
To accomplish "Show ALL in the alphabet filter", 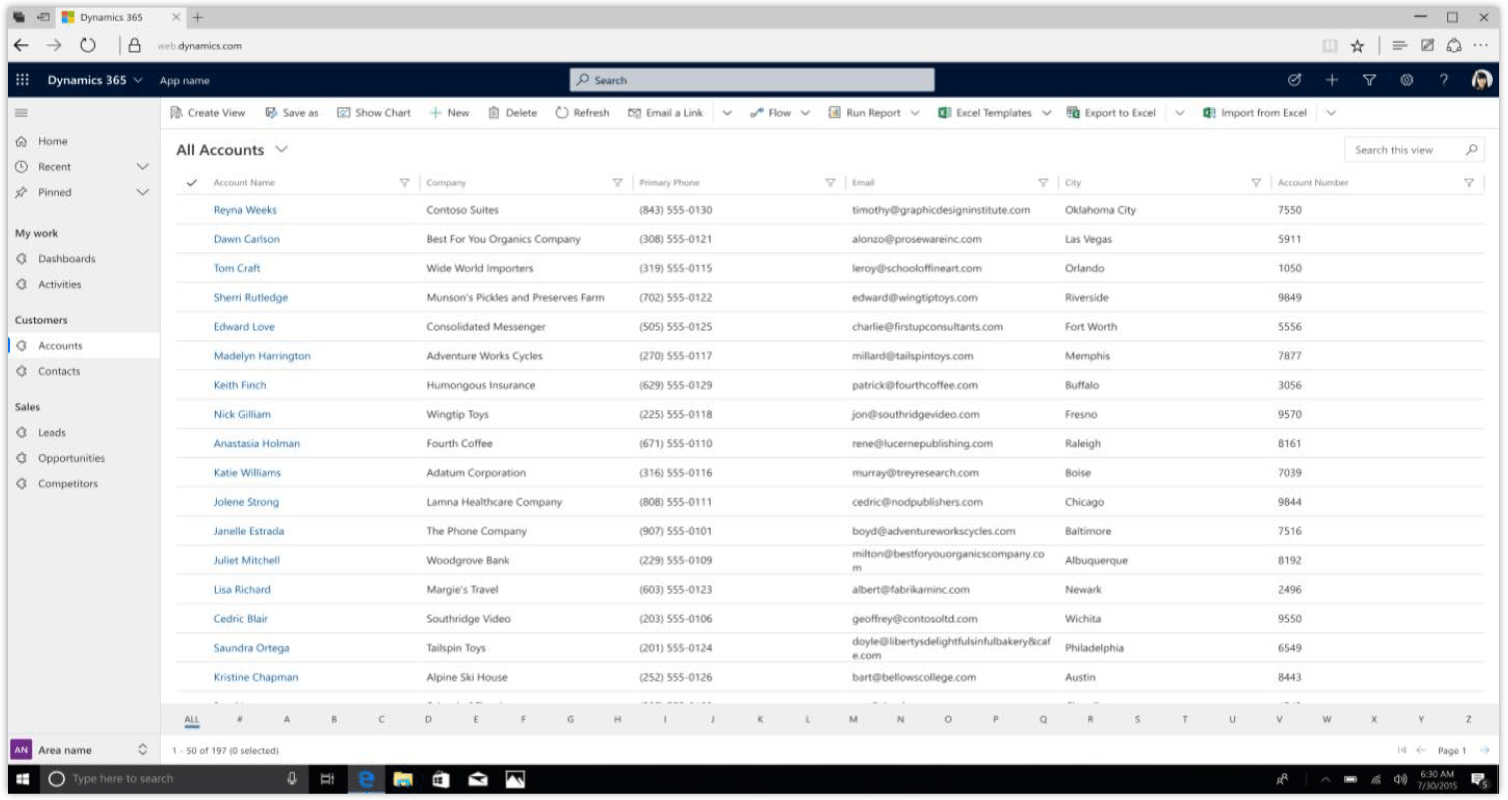I will tap(192, 720).
